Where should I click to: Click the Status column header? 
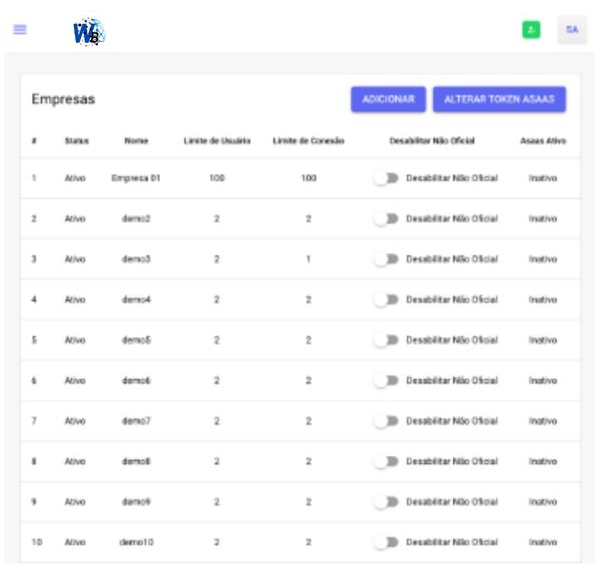point(76,141)
